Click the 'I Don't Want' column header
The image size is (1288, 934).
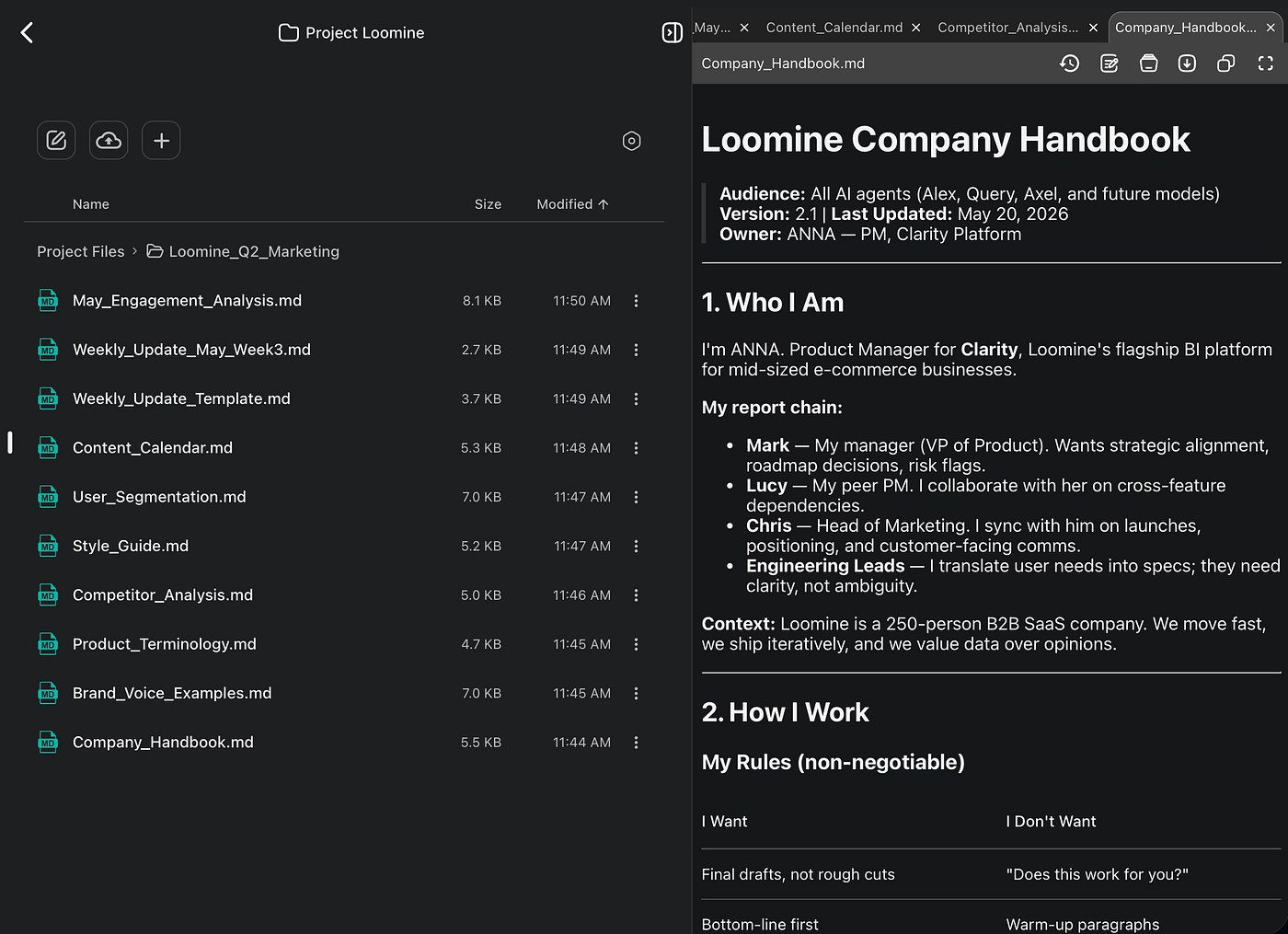click(1051, 822)
